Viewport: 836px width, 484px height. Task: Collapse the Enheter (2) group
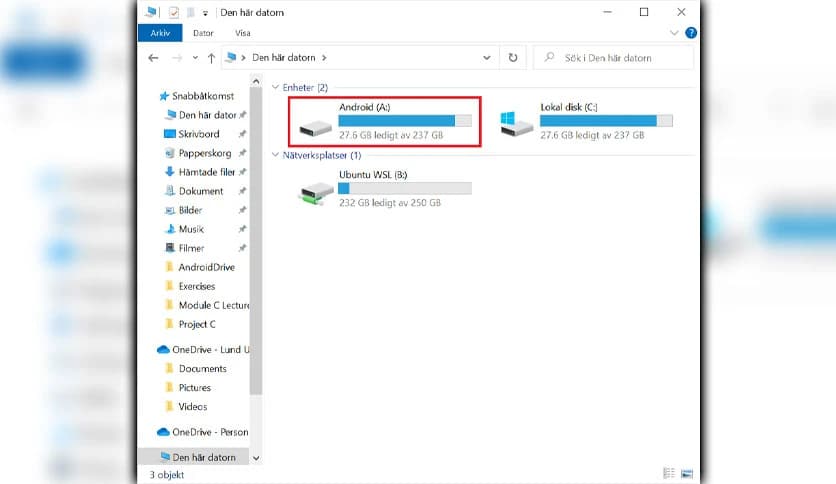point(277,88)
